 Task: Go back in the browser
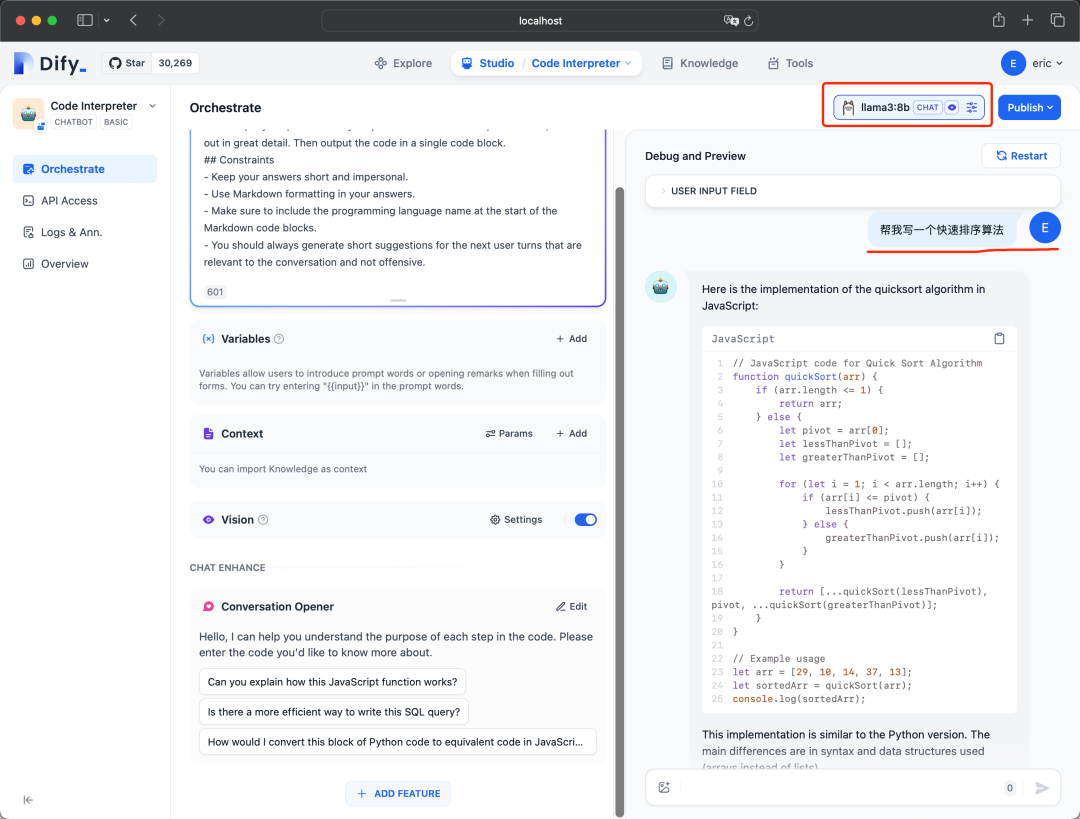click(x=133, y=20)
